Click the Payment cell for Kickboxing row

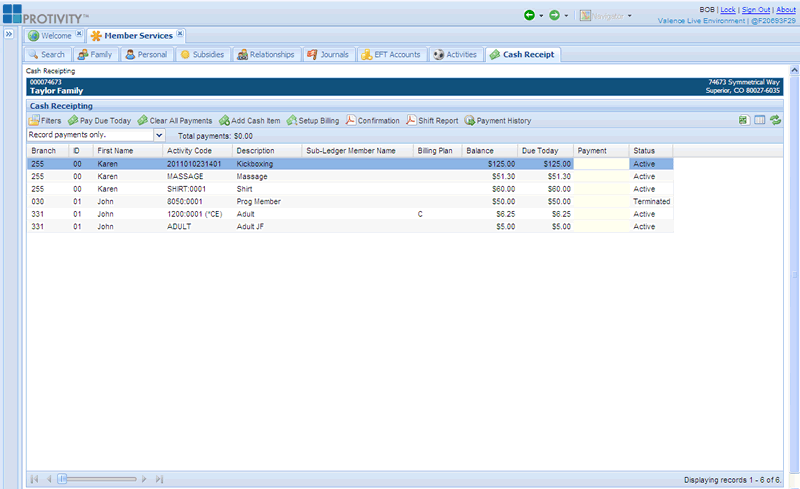(602, 163)
